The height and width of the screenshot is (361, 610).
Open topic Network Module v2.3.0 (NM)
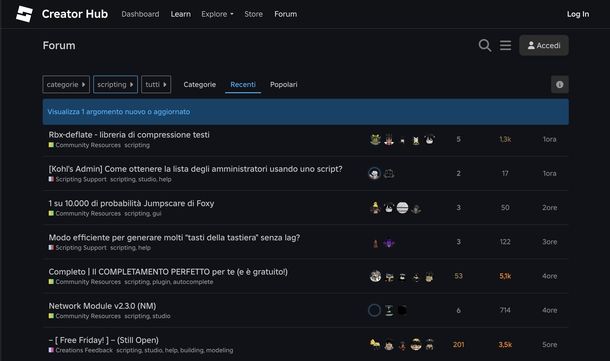102,306
